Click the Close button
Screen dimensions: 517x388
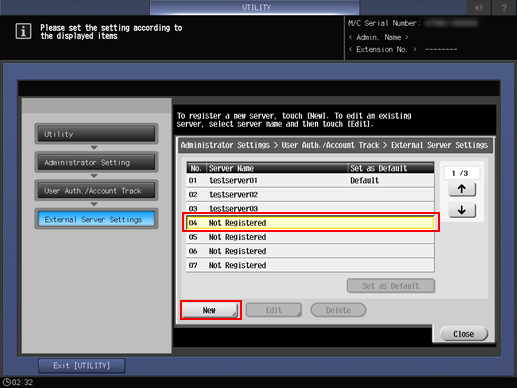point(464,334)
